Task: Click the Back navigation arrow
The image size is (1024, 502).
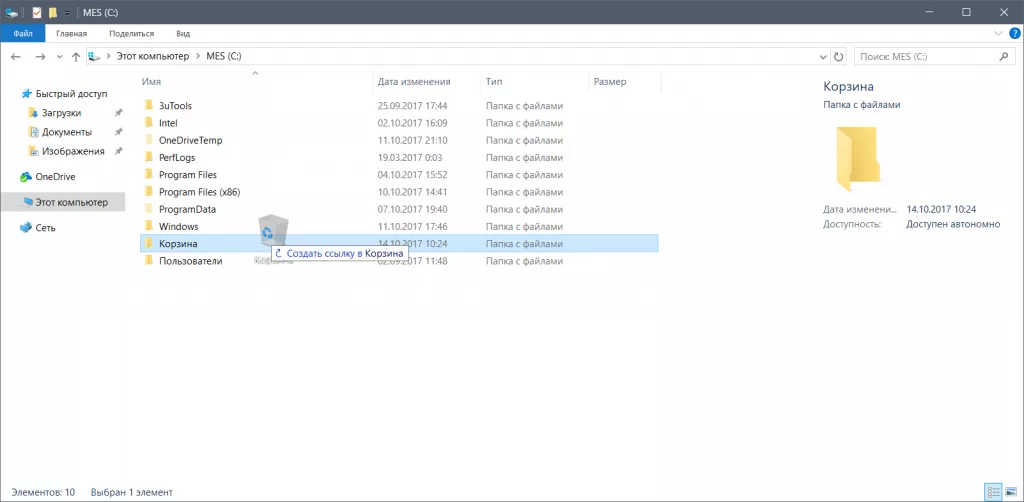Action: (15, 57)
